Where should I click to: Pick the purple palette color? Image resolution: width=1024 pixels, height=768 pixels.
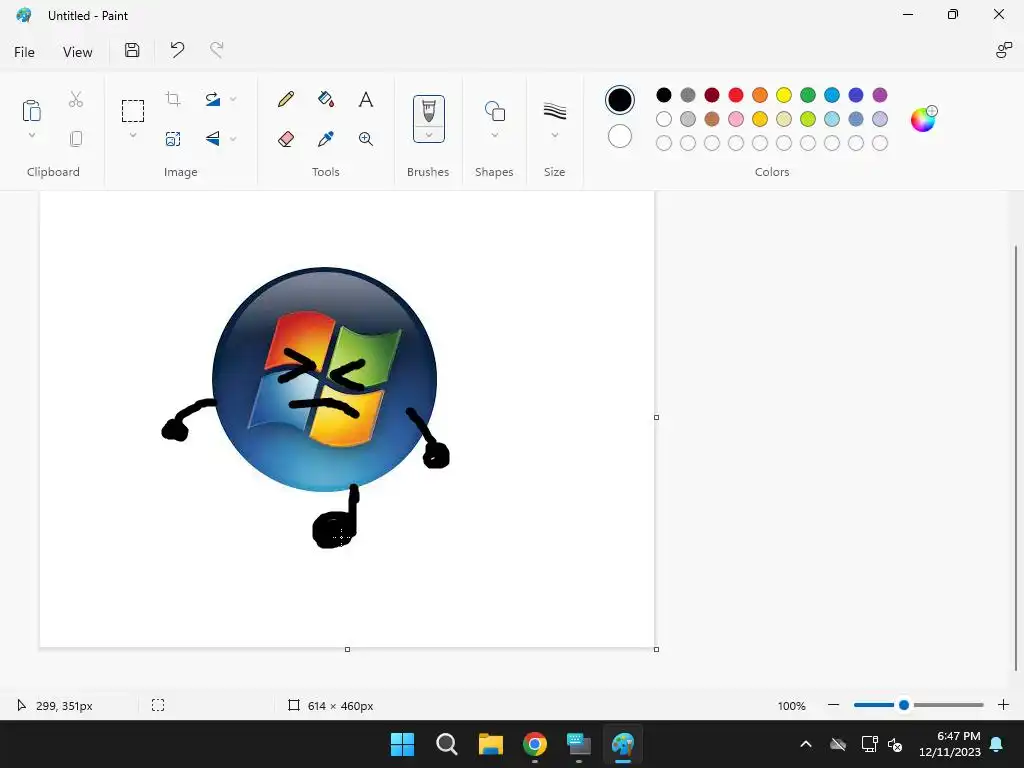click(880, 95)
